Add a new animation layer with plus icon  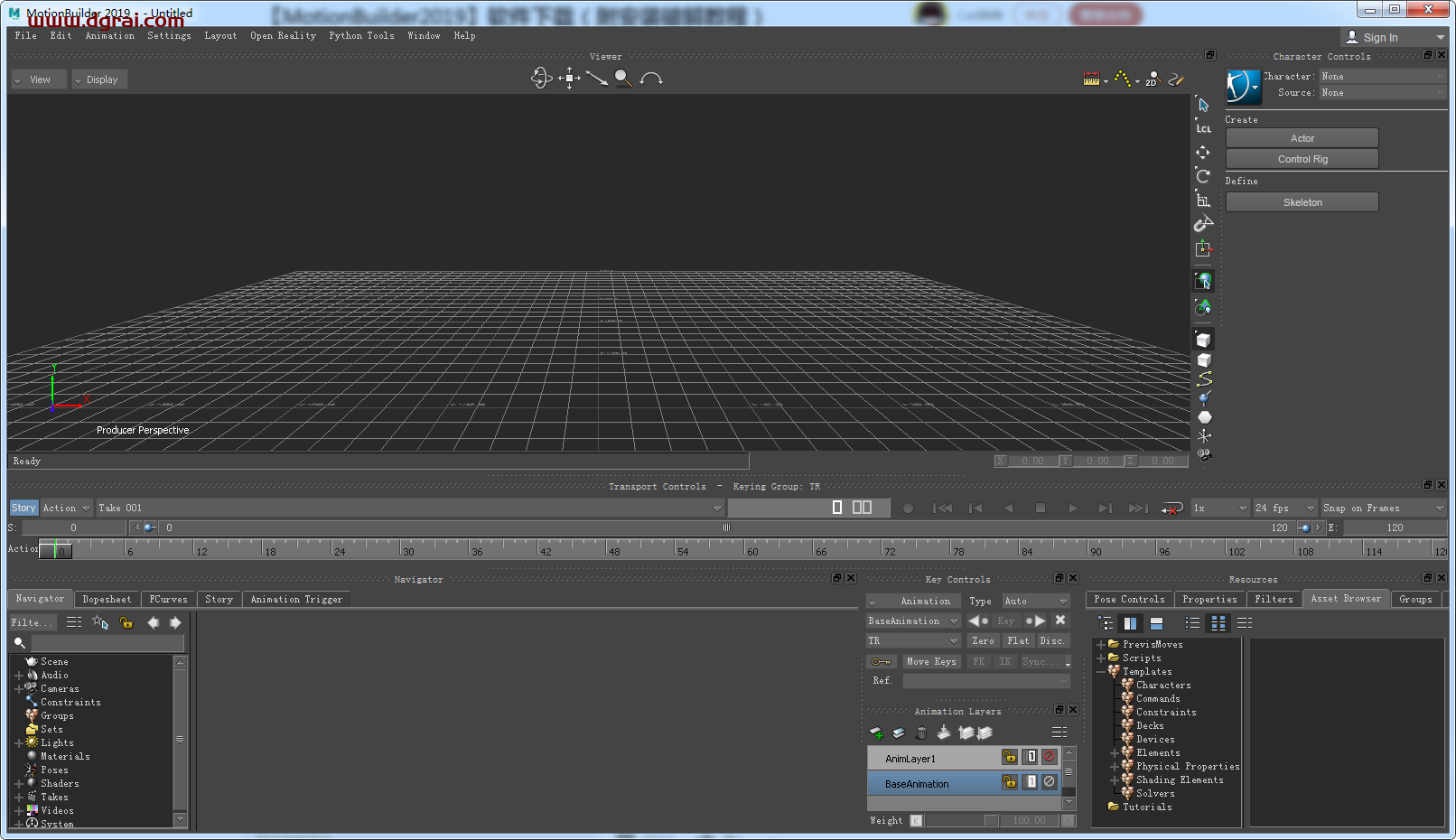tap(876, 733)
